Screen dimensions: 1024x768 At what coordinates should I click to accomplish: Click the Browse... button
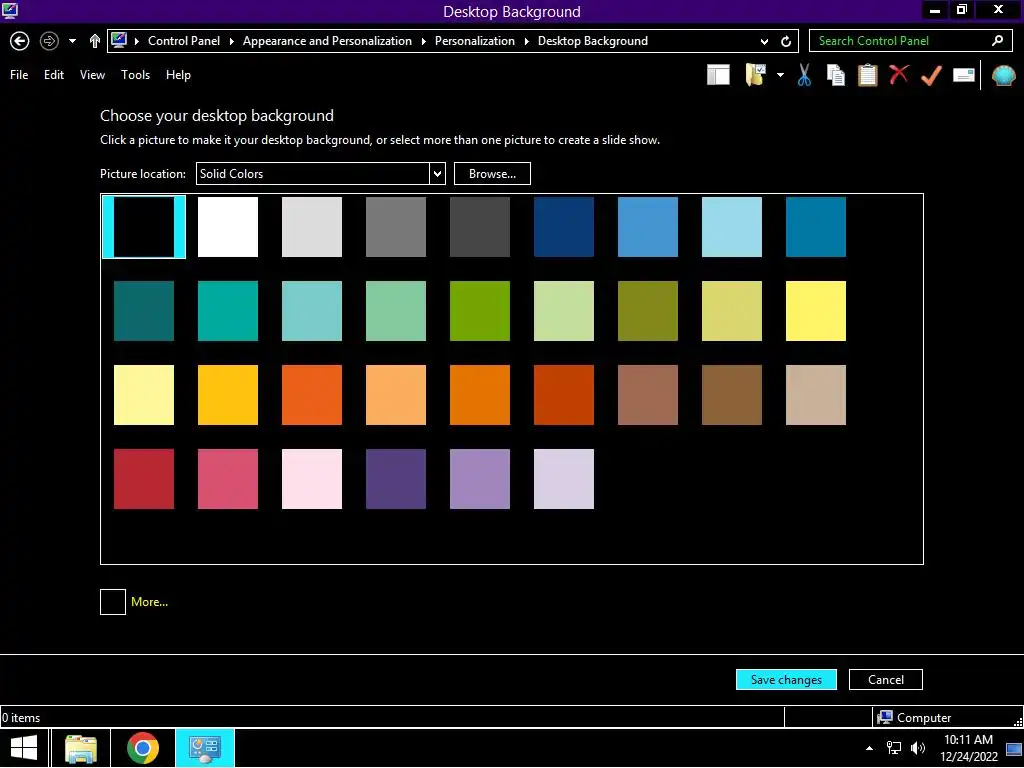(x=492, y=174)
